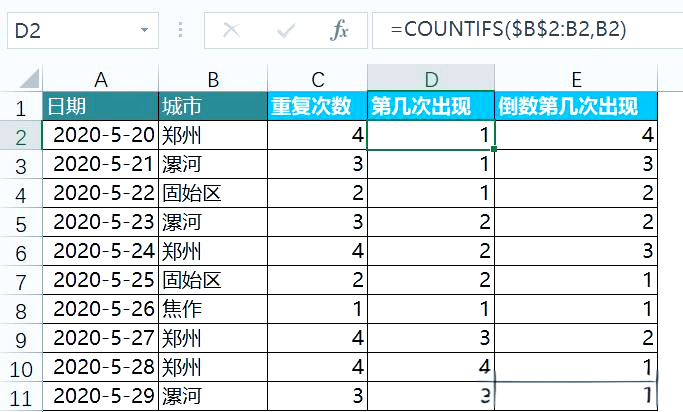Click cell with date 2020-5-24
Image resolution: width=683 pixels, height=412 pixels.
[x=101, y=251]
